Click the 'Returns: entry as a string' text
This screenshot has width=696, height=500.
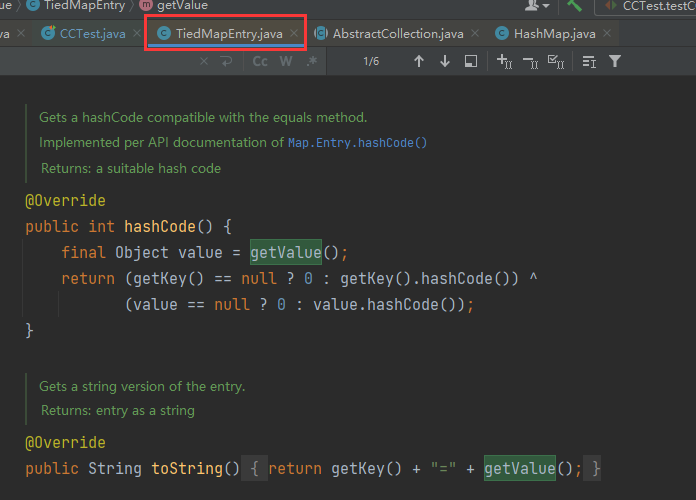click(118, 410)
